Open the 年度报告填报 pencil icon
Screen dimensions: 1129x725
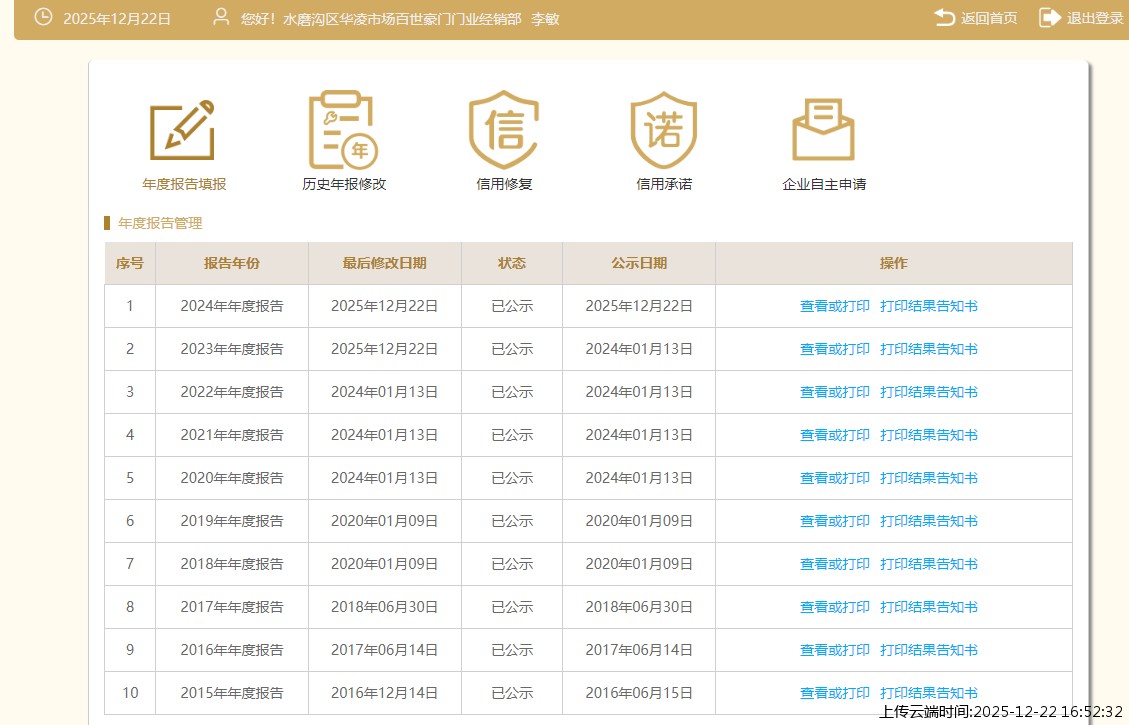click(183, 130)
